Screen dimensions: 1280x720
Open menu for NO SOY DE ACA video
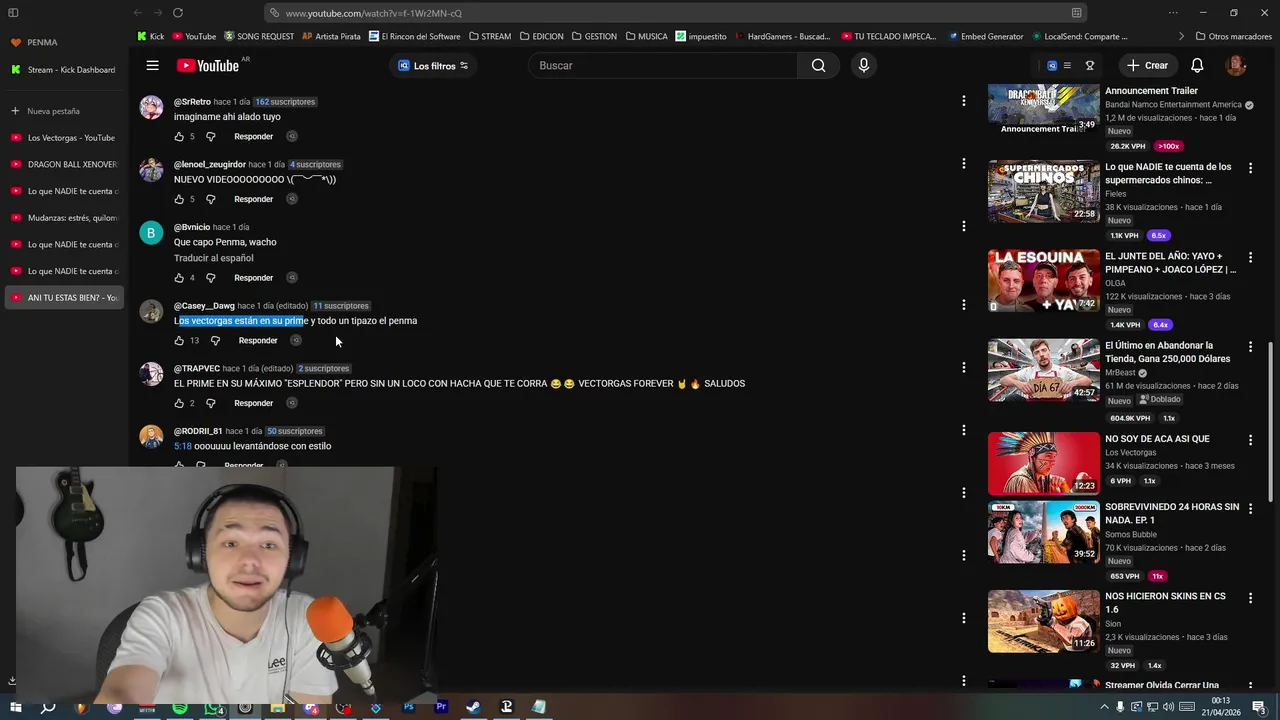tap(1250, 439)
